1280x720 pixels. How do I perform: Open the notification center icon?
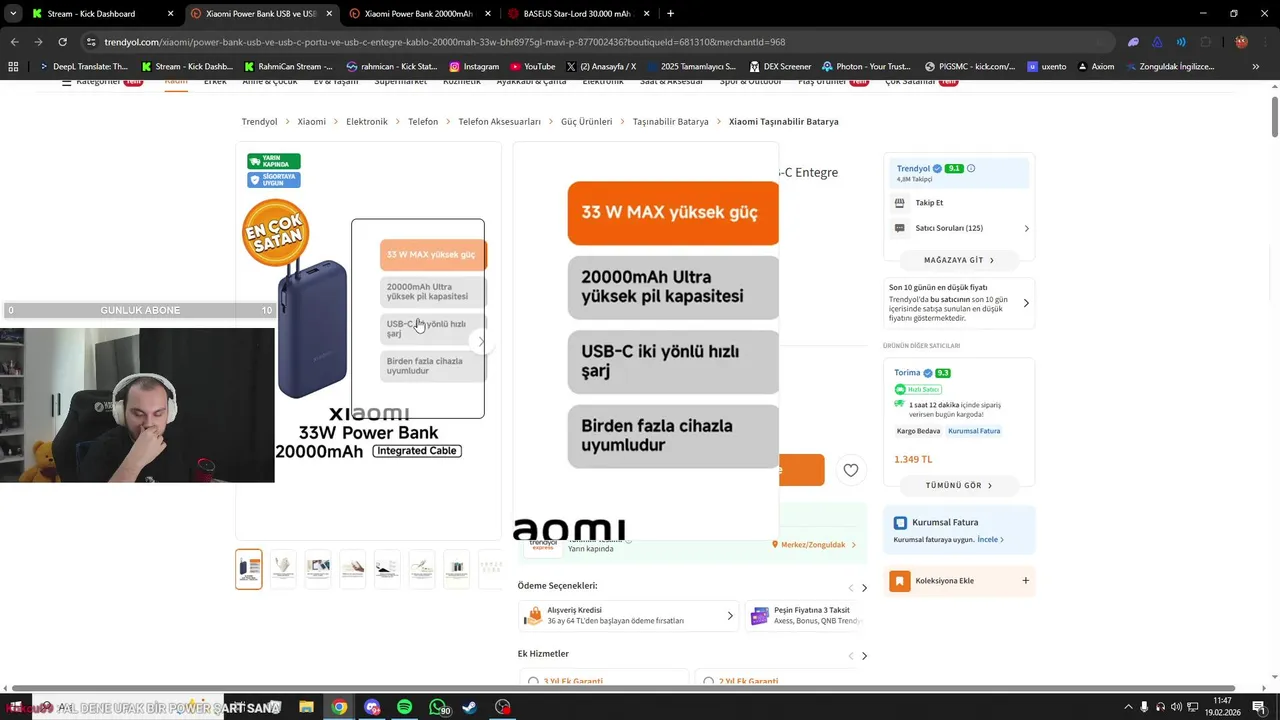(x=1259, y=707)
